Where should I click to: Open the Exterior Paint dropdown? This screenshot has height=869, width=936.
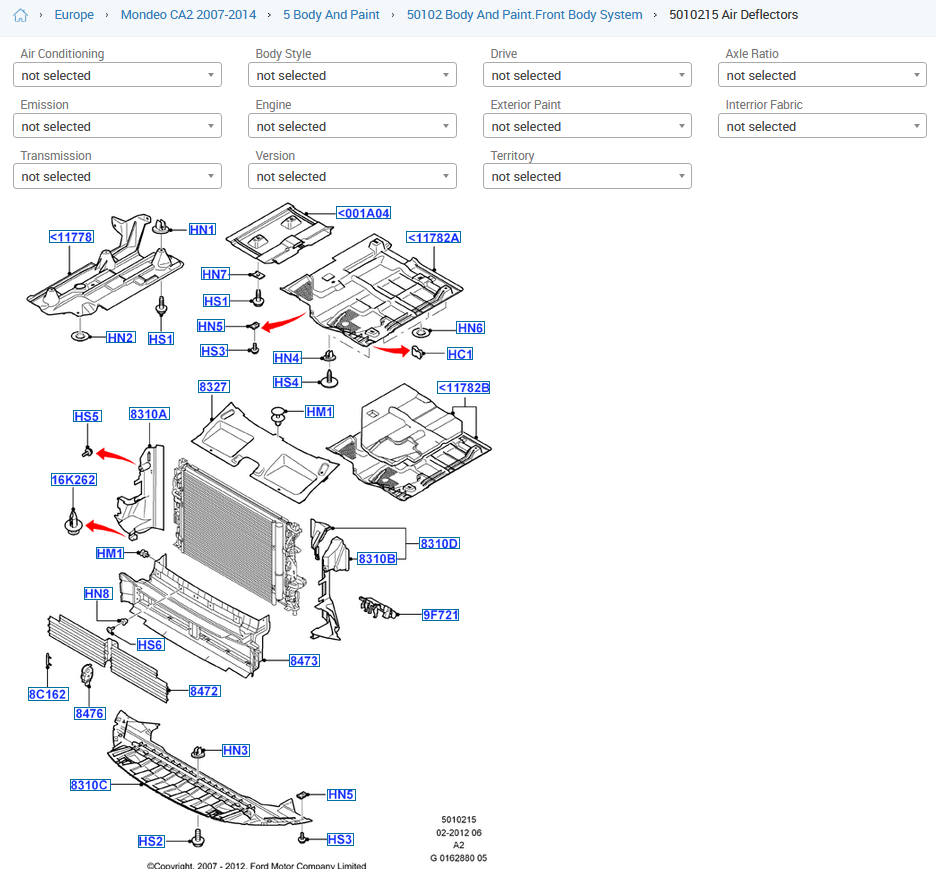click(x=587, y=126)
